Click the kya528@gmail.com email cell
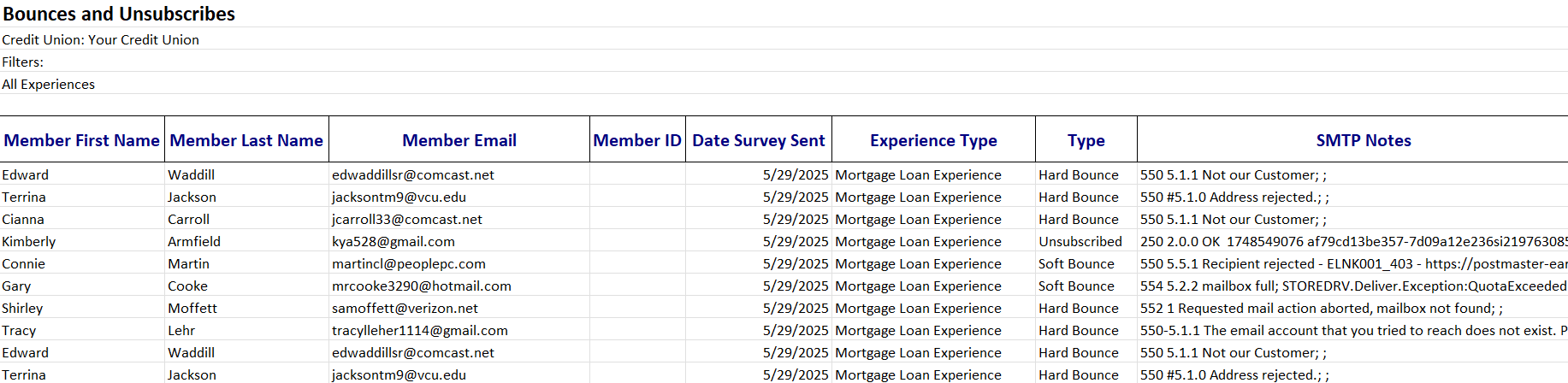The width and height of the screenshot is (1568, 383). (x=393, y=241)
